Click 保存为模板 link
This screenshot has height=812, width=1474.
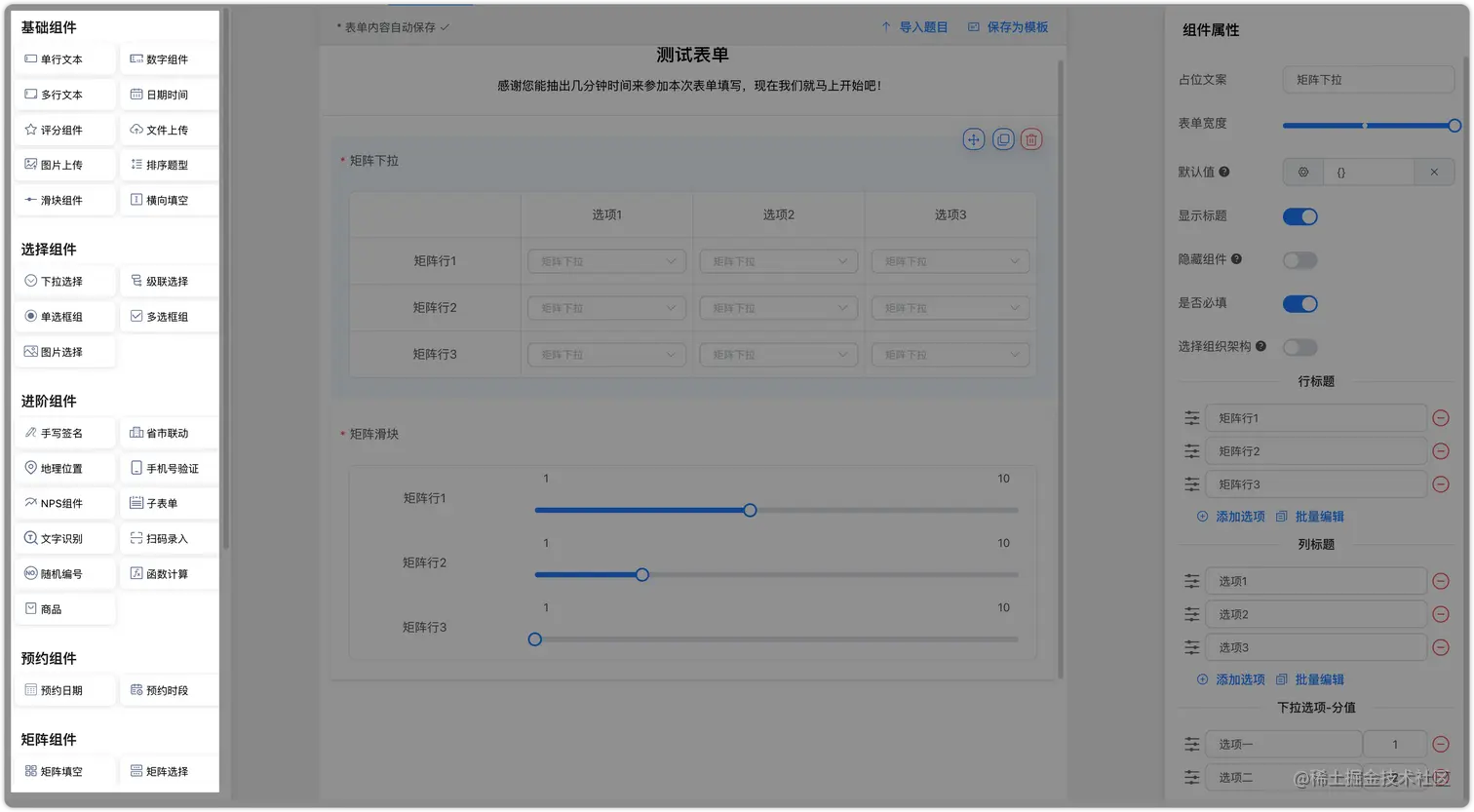tap(1008, 27)
